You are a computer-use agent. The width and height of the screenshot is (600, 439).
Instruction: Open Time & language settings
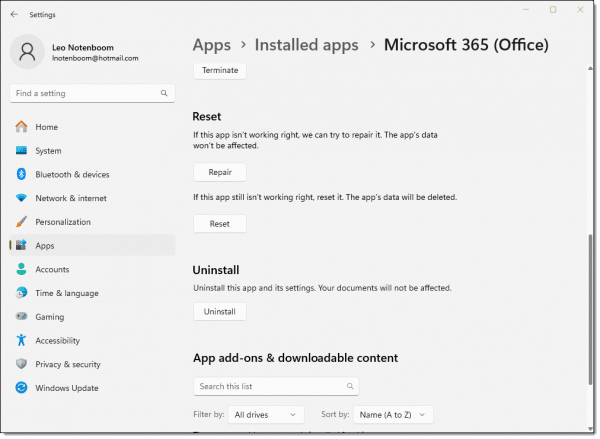click(x=66, y=293)
